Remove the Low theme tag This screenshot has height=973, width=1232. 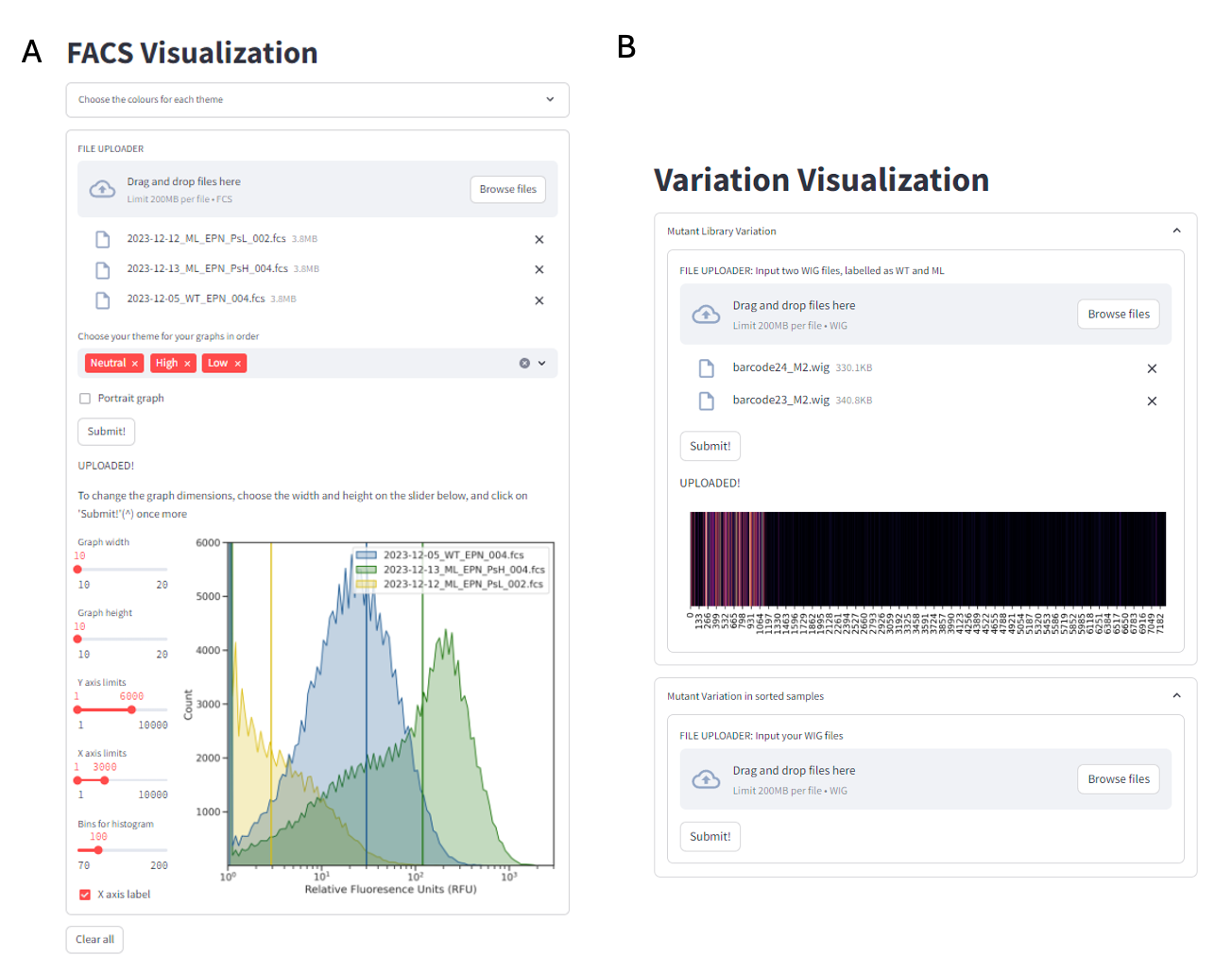tap(238, 364)
